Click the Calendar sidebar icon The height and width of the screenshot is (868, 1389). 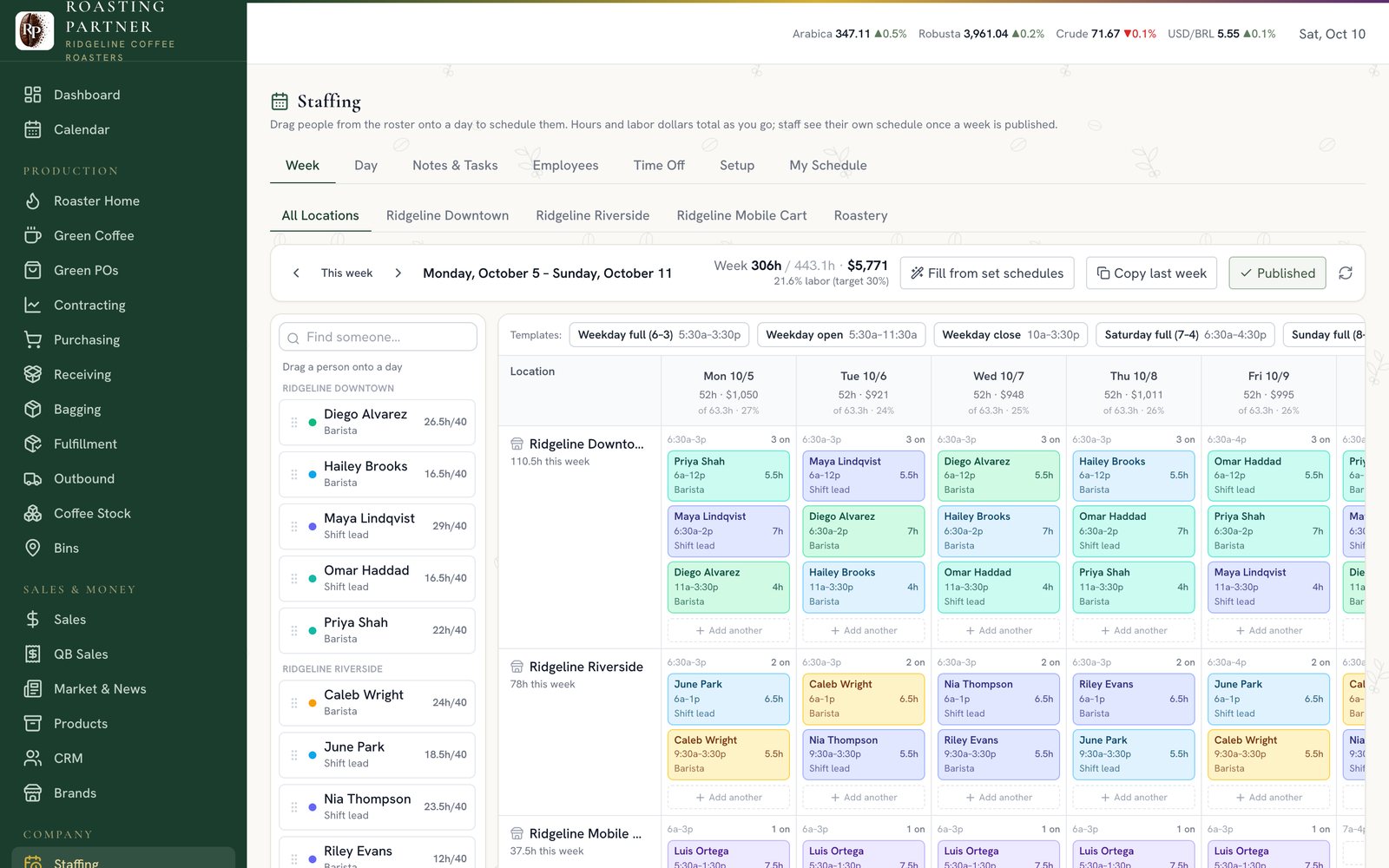pos(33,129)
